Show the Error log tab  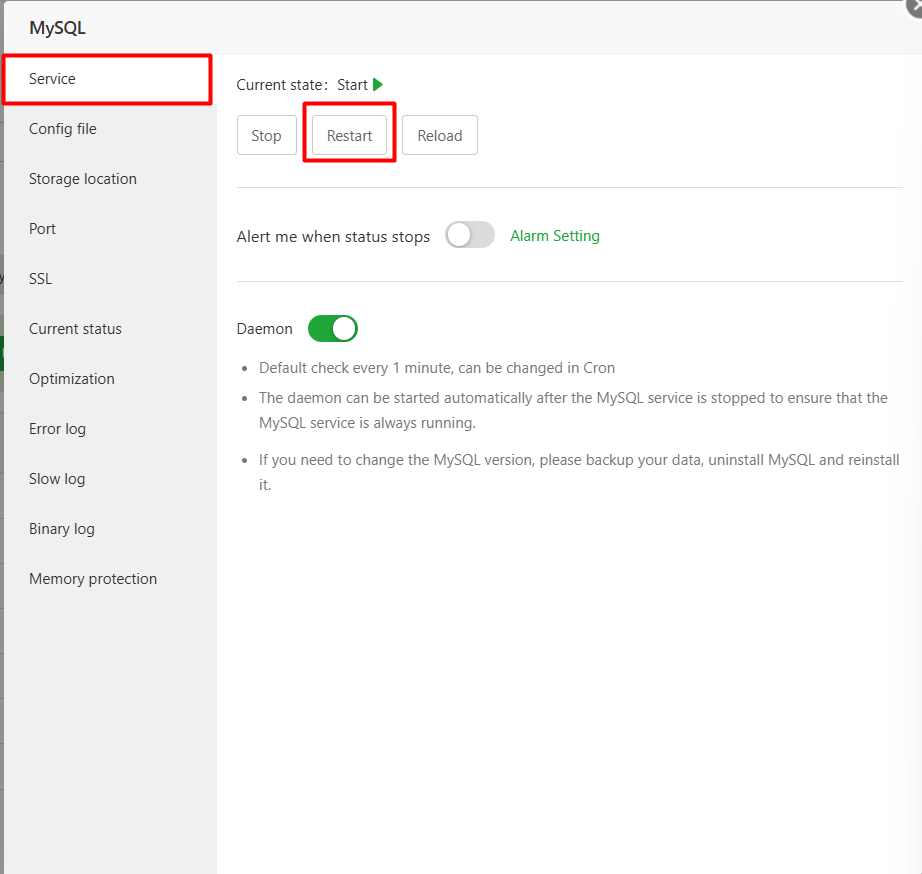tap(110, 429)
